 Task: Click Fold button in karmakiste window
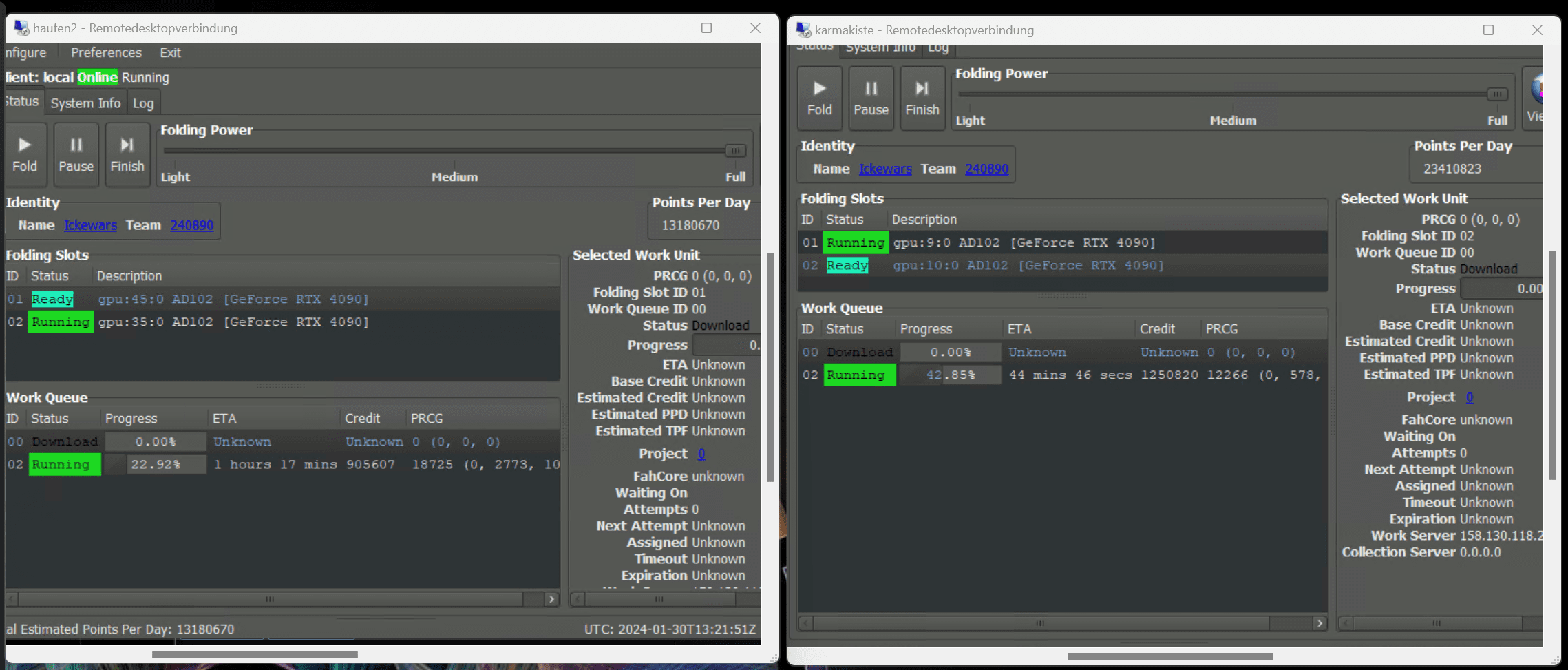[819, 98]
